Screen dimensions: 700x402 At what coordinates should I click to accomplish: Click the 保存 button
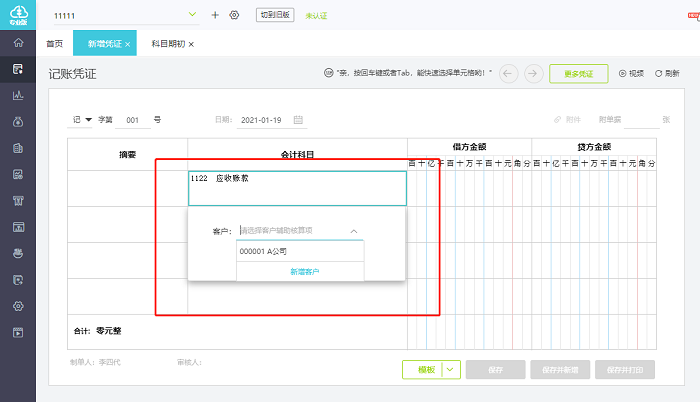click(496, 370)
